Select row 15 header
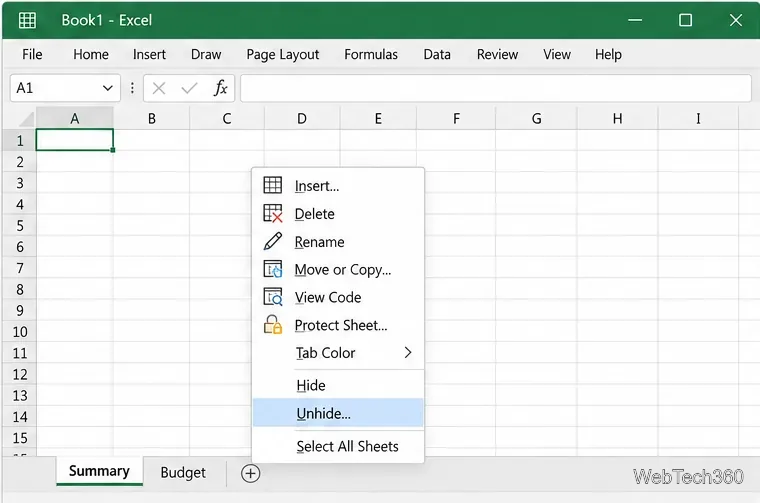This screenshot has height=503, width=760. coord(19,438)
